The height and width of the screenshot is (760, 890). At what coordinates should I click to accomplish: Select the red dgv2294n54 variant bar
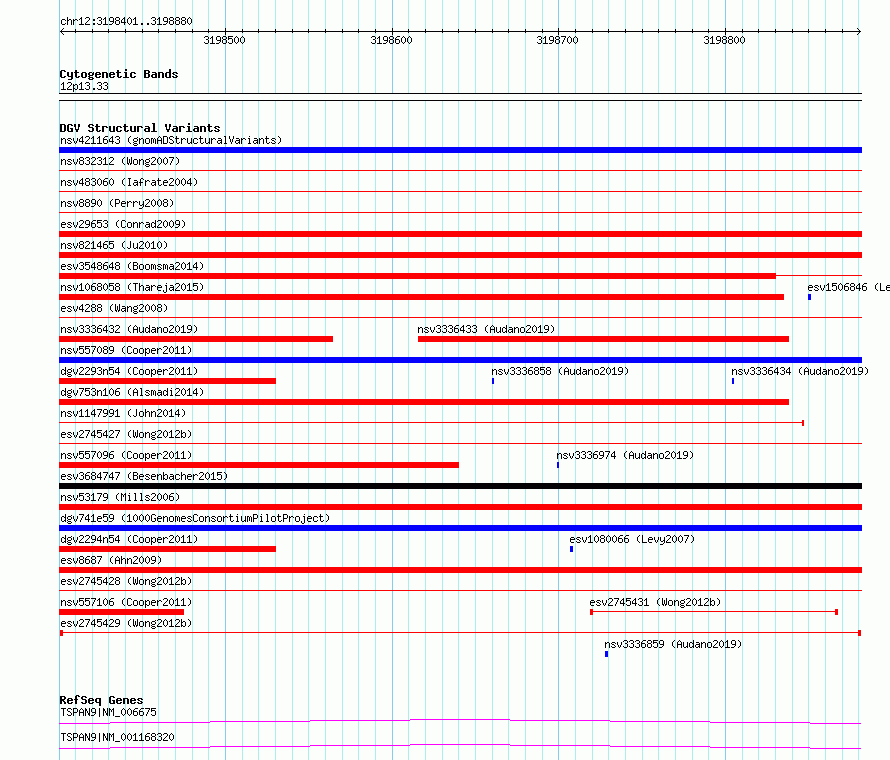pos(167,549)
